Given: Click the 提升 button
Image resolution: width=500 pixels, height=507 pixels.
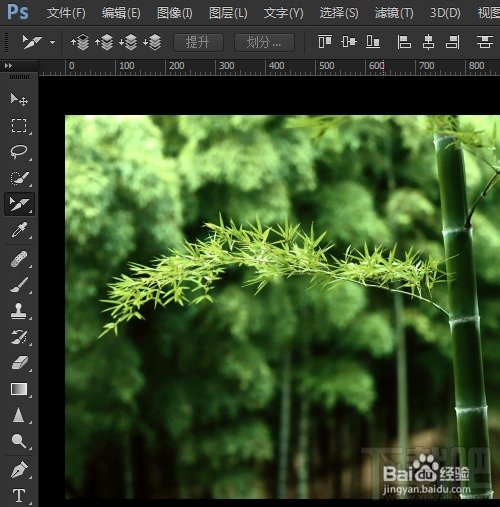Looking at the screenshot, I should point(198,42).
